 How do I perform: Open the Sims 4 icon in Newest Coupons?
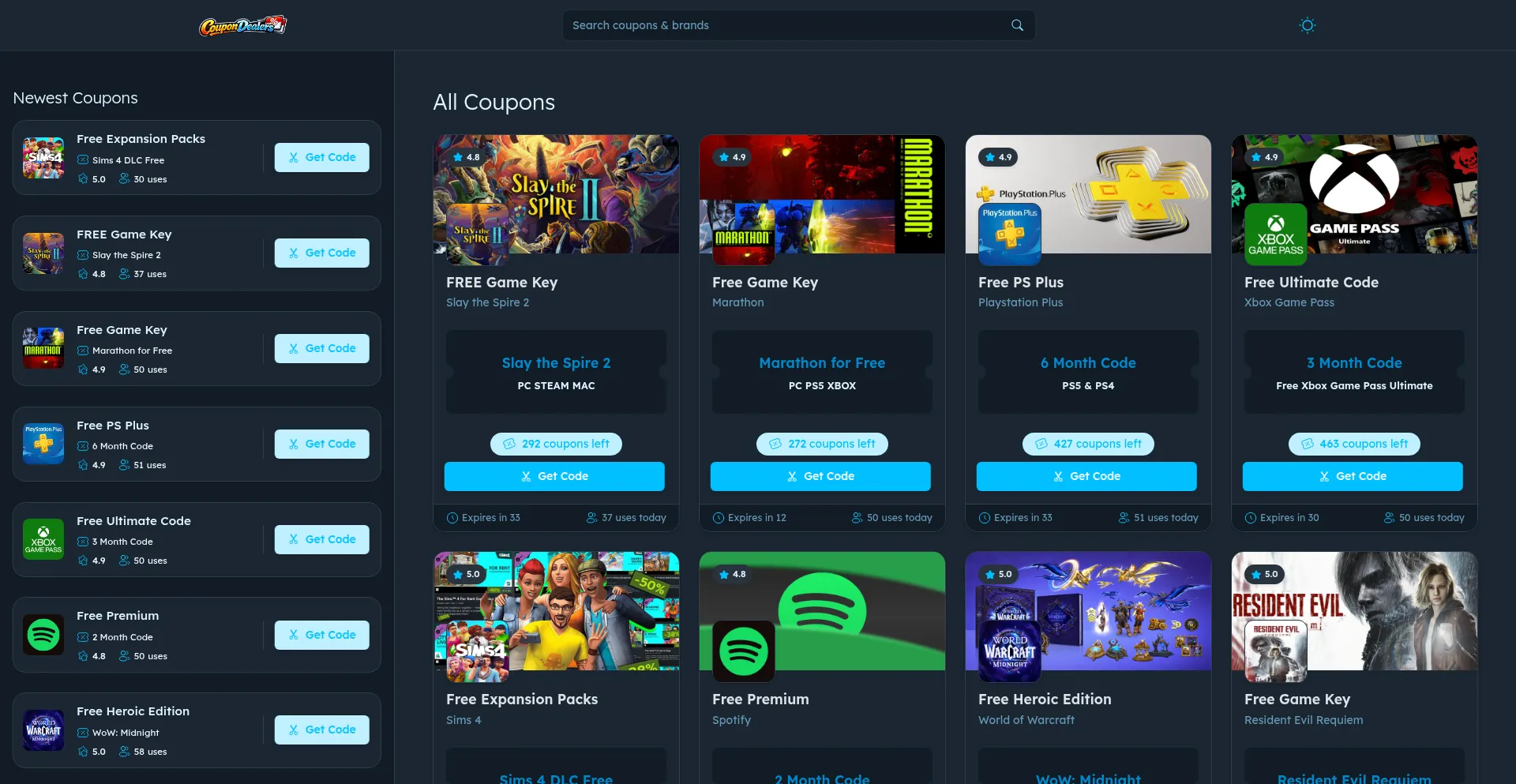43,158
